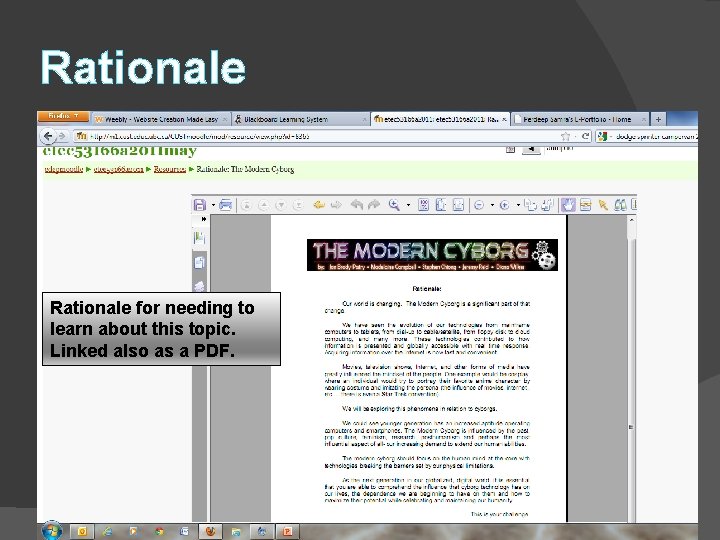Switch to Weebly Website Creation tab
Image resolution: width=720 pixels, height=540 pixels.
[x=161, y=119]
